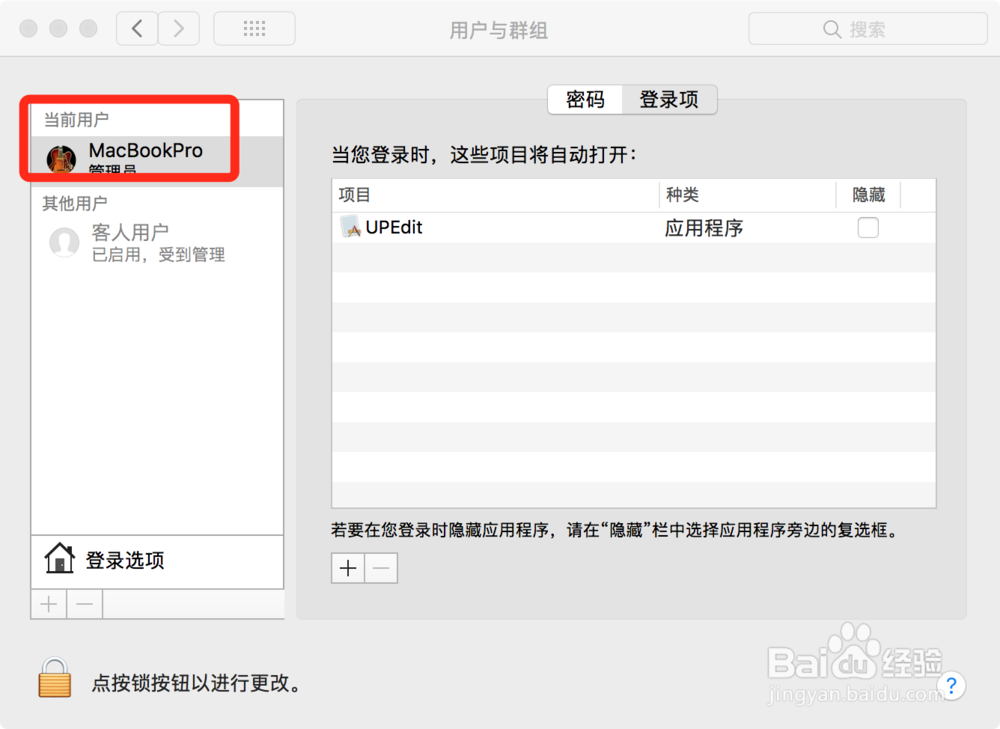Viewport: 1000px width, 729px height.
Task: Switch to the 密码 tab
Action: click(x=585, y=99)
